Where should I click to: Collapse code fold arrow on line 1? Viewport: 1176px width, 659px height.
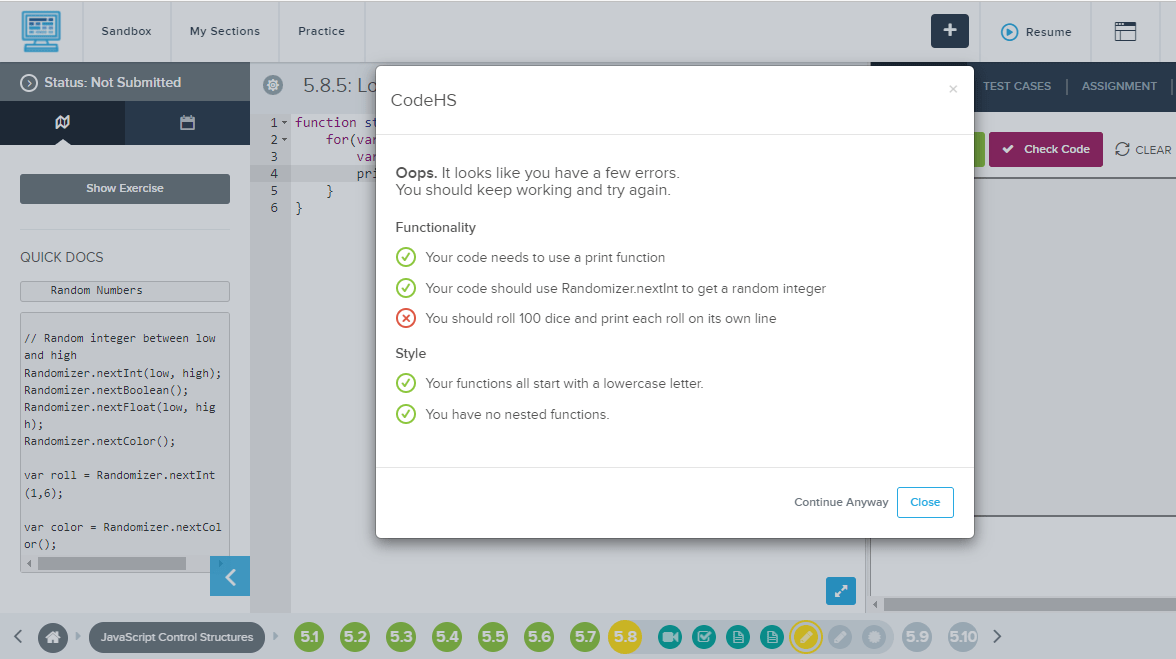[x=284, y=122]
